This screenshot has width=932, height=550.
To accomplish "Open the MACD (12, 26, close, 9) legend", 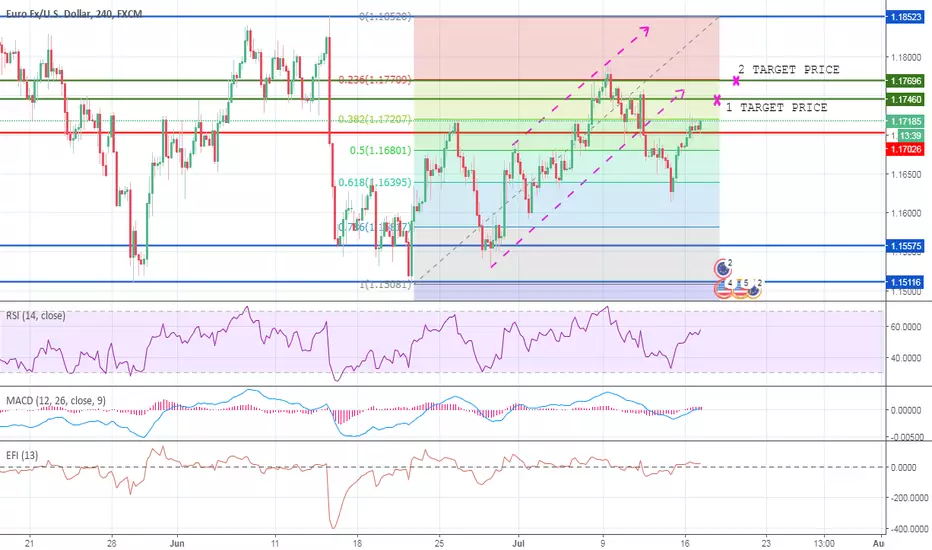I will click(56, 400).
